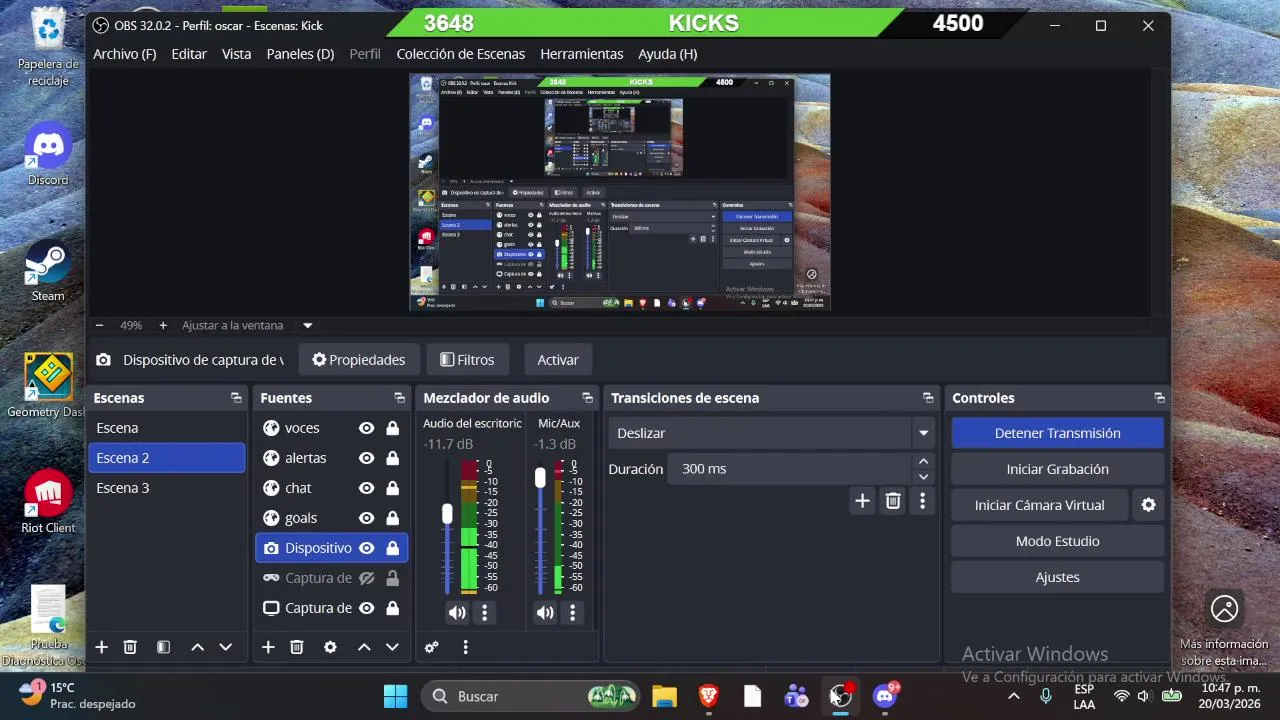Click Detener Transmisión button
Screen dimensions: 1280x720
[x=1057, y=433]
